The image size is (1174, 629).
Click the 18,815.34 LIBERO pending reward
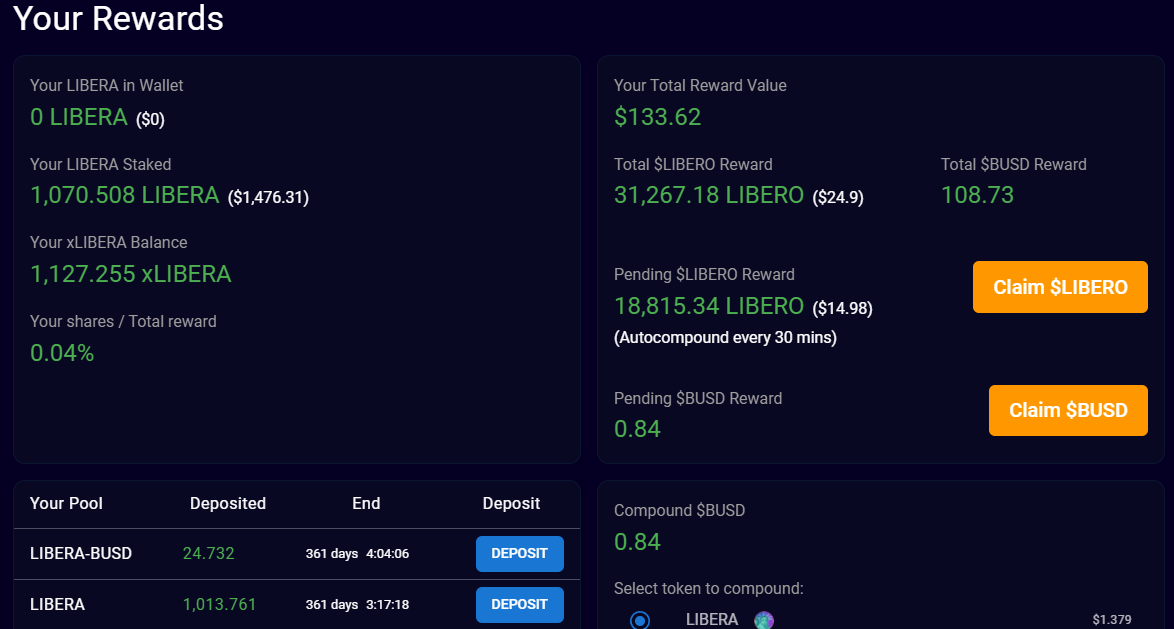pyautogui.click(x=708, y=306)
